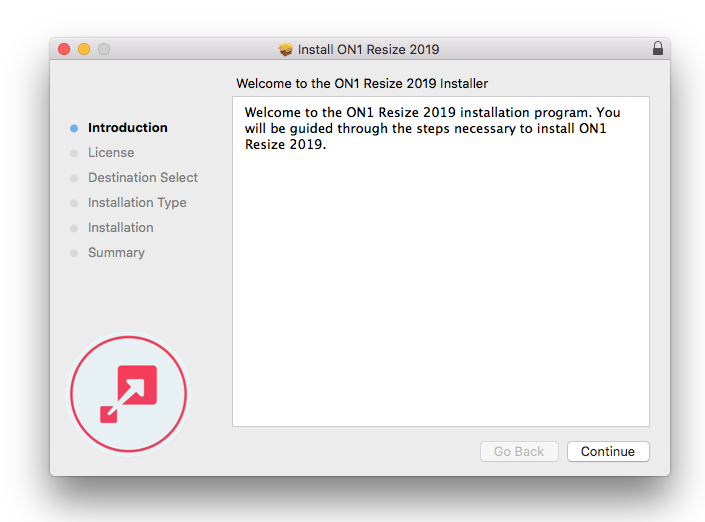Viewport: 705px width, 522px height.
Task: Minimize the installer with yellow button
Action: tap(84, 49)
